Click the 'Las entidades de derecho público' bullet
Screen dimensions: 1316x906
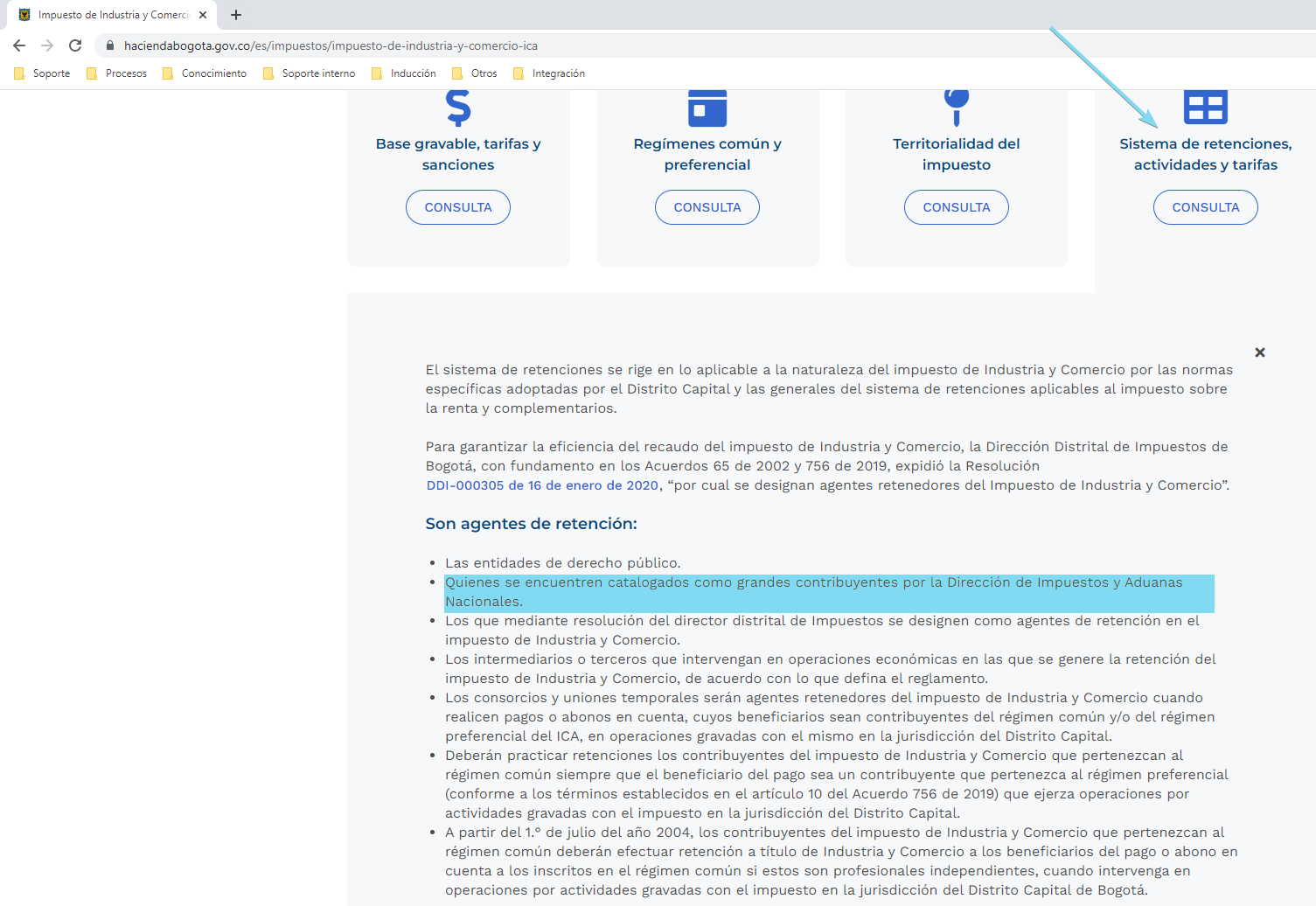pos(562,563)
